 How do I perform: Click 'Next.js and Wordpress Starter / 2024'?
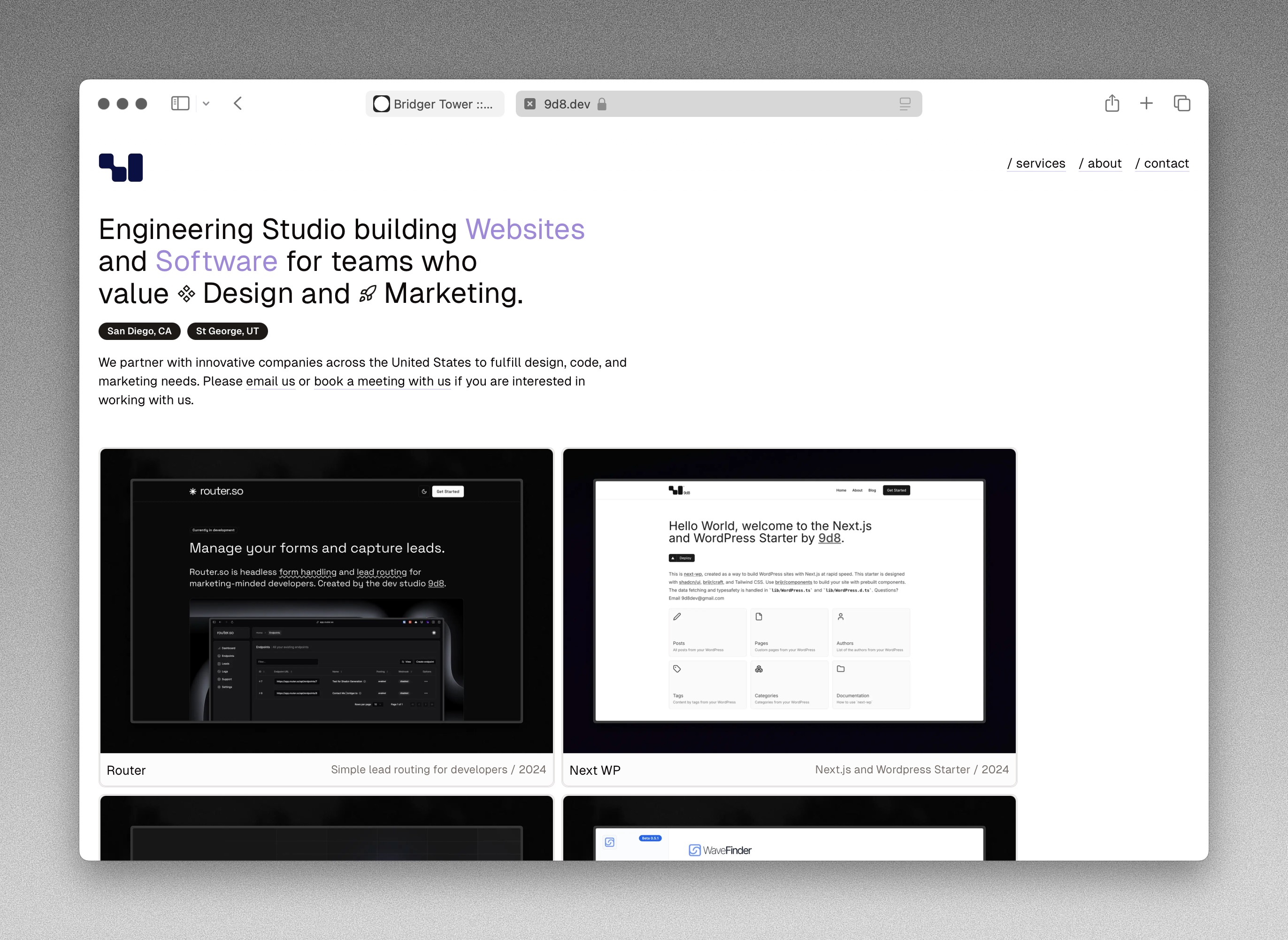[x=912, y=769]
